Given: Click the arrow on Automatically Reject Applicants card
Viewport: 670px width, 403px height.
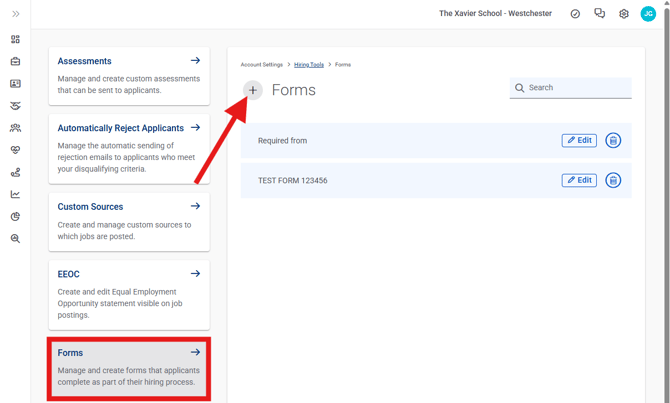Looking at the screenshot, I should (195, 127).
